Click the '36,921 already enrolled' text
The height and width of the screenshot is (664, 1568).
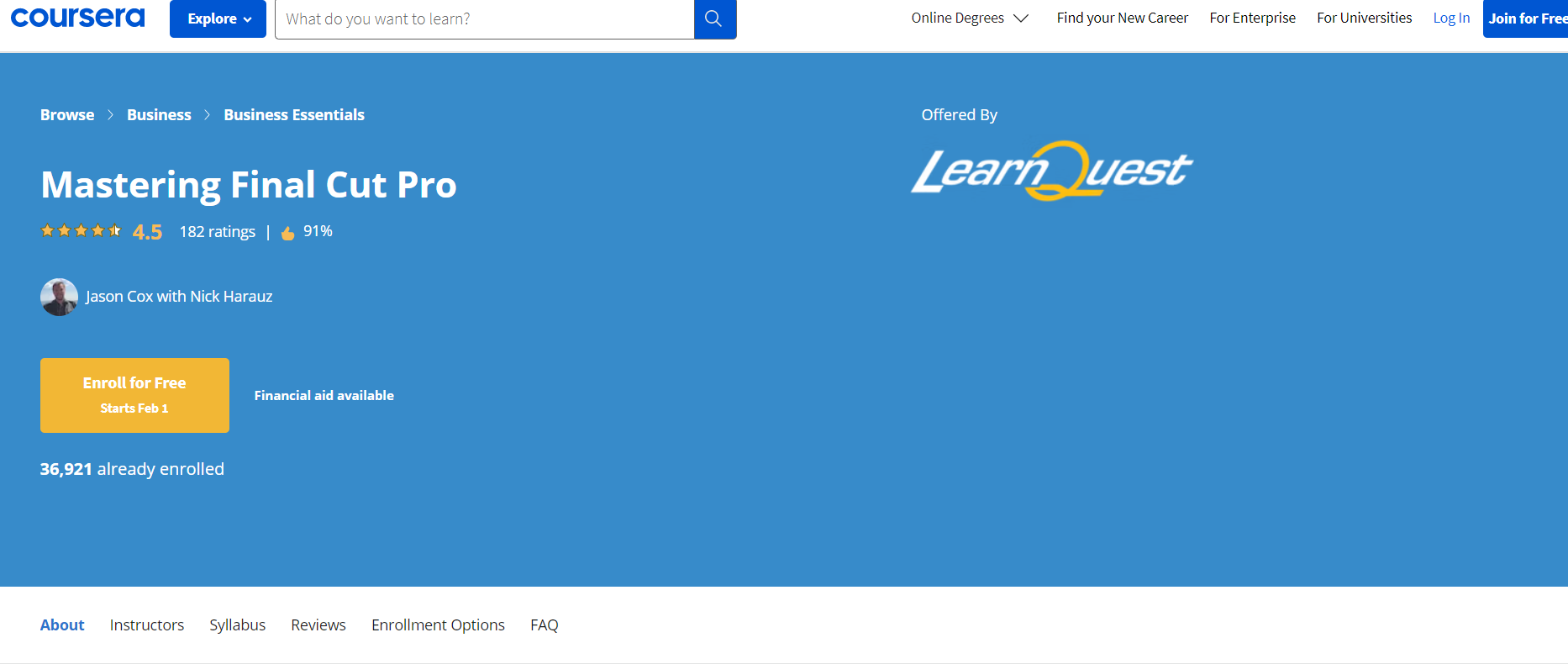click(132, 469)
